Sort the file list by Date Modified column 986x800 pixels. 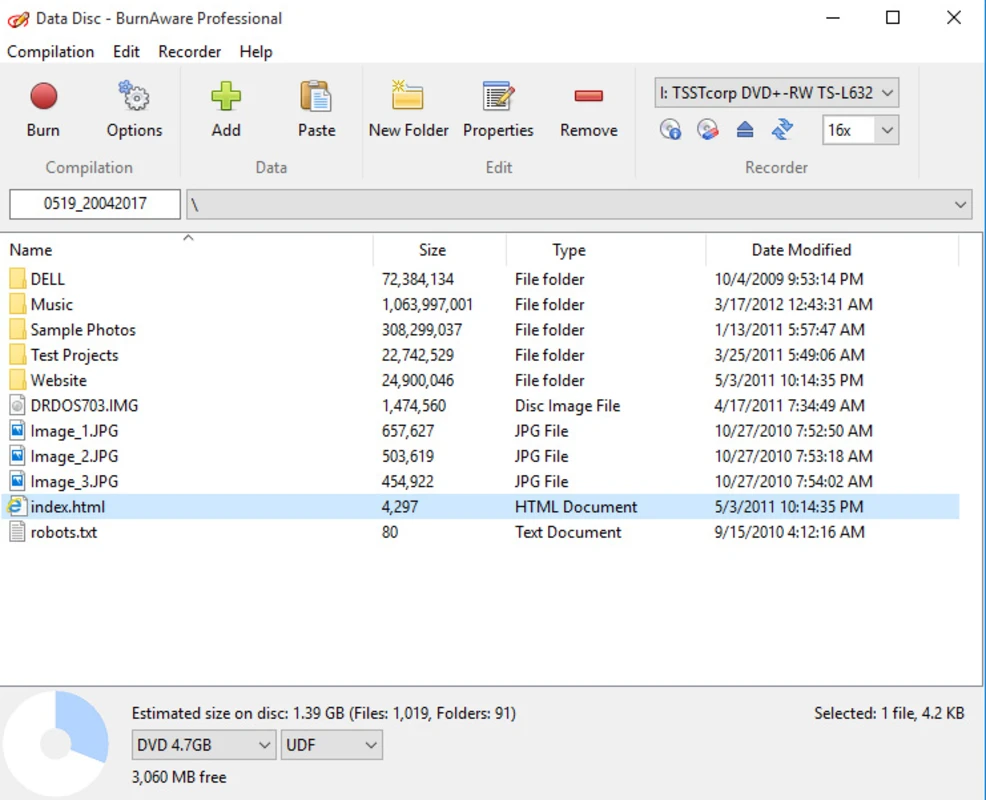pos(801,250)
